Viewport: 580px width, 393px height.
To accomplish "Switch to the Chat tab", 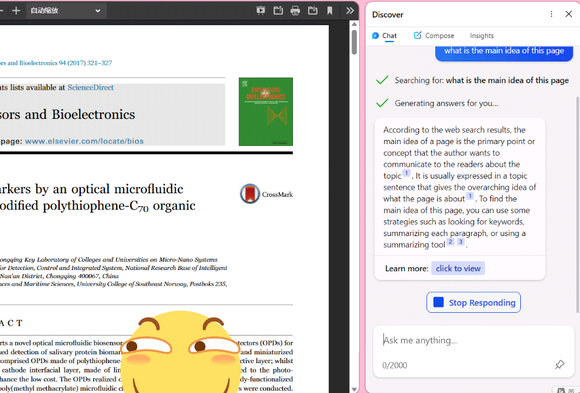I will point(384,36).
